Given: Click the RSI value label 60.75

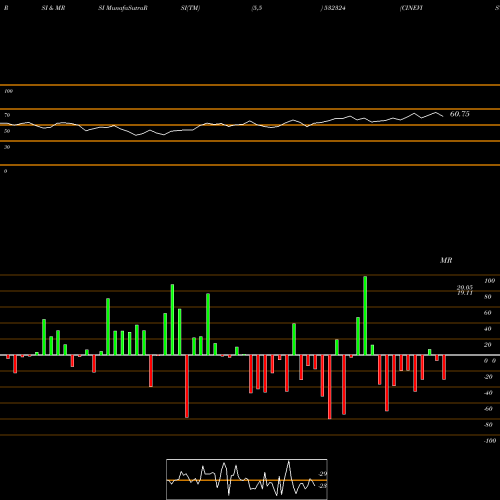Looking at the screenshot, I should click(x=459, y=114).
